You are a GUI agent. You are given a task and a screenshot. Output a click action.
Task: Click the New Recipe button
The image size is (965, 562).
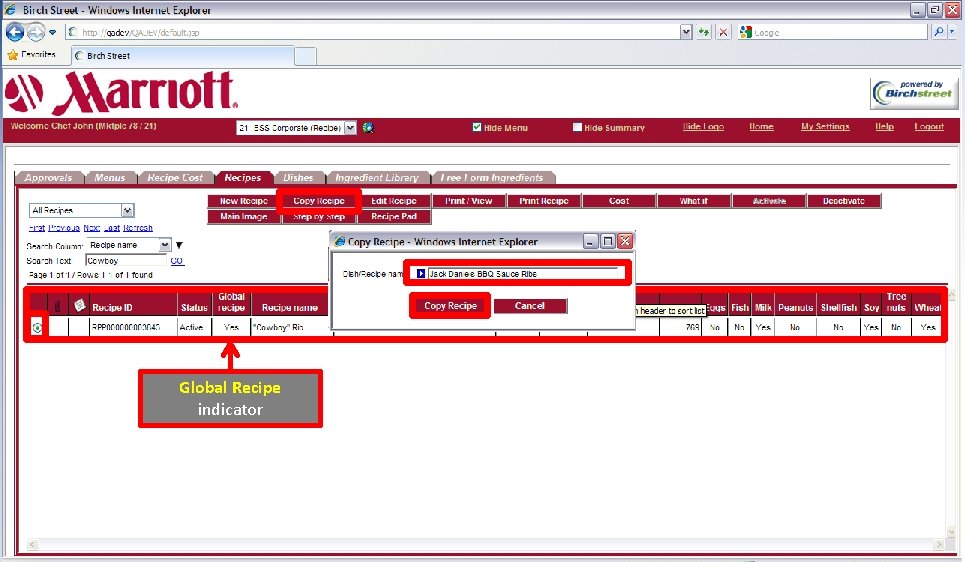[244, 201]
